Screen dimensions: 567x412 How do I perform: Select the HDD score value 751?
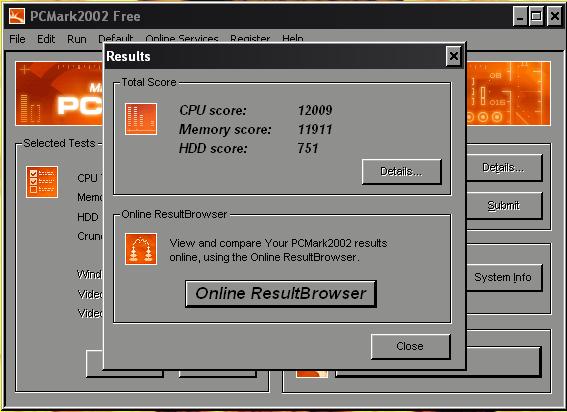pyautogui.click(x=308, y=148)
